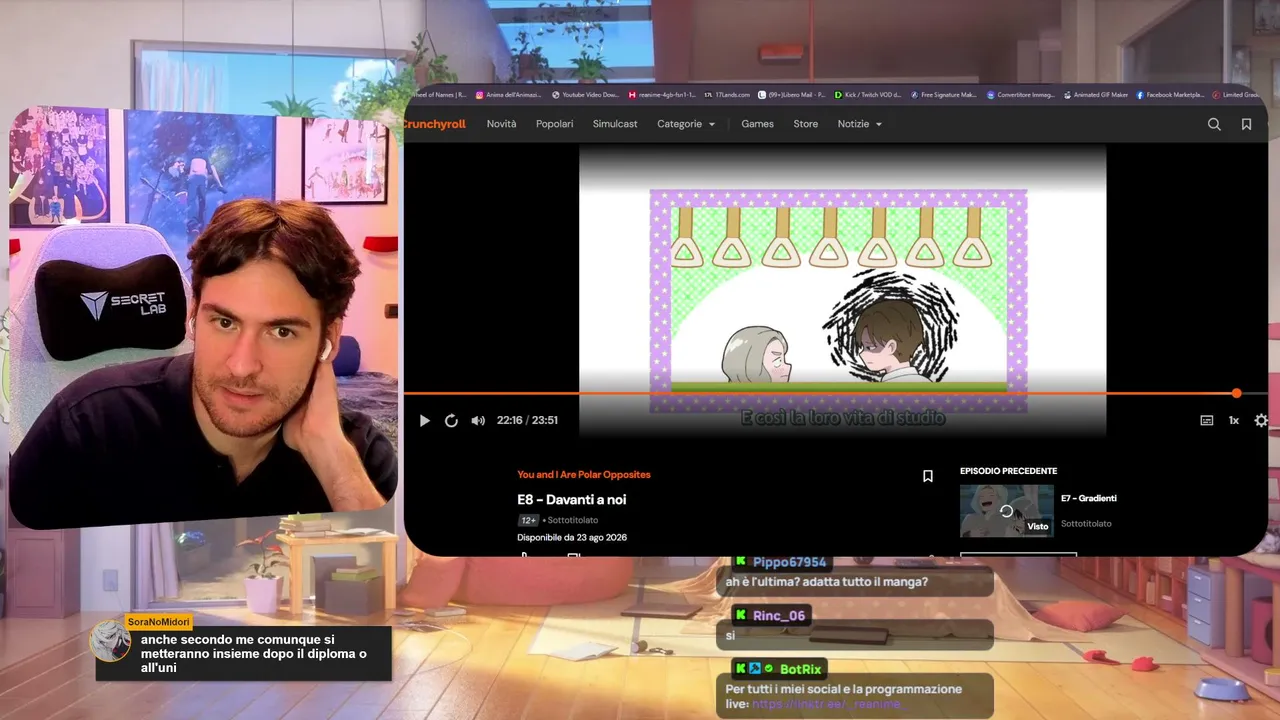Click the Wheel of Names bookmark
1280x720 pixels.
point(437,95)
